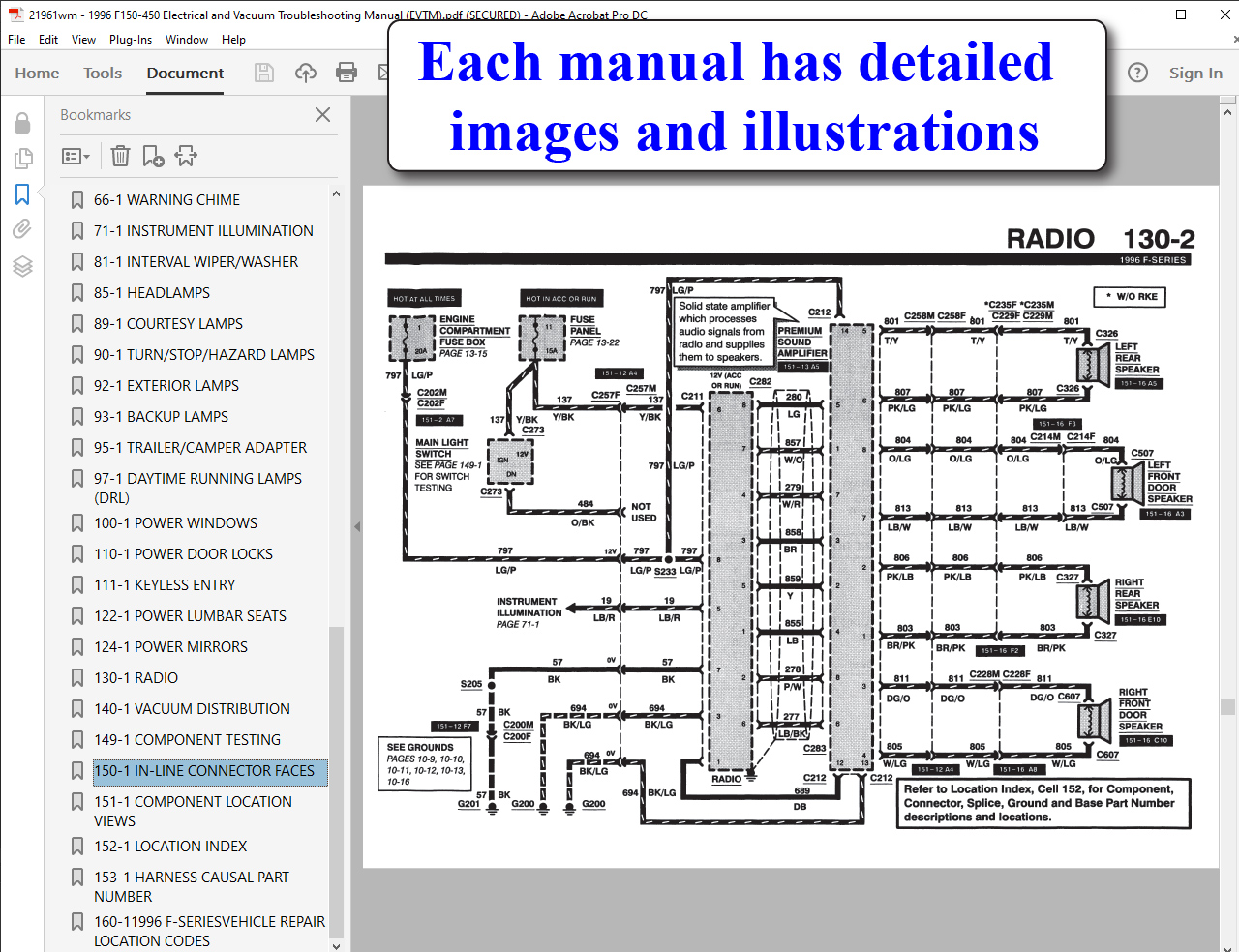Click the Print icon
The width and height of the screenshot is (1239, 952).
click(x=347, y=73)
